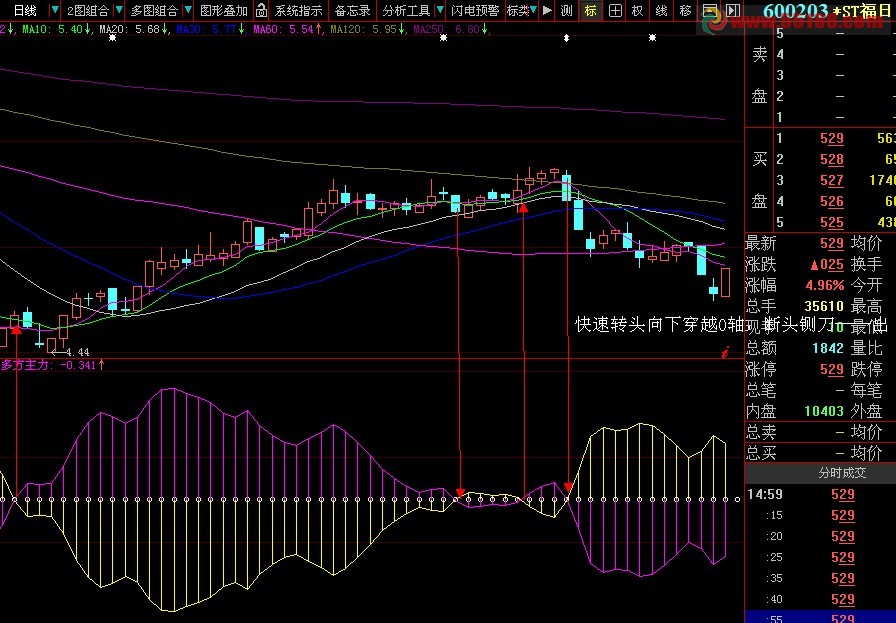
Task: Select the 线 line-drawing tool
Action: coord(661,10)
